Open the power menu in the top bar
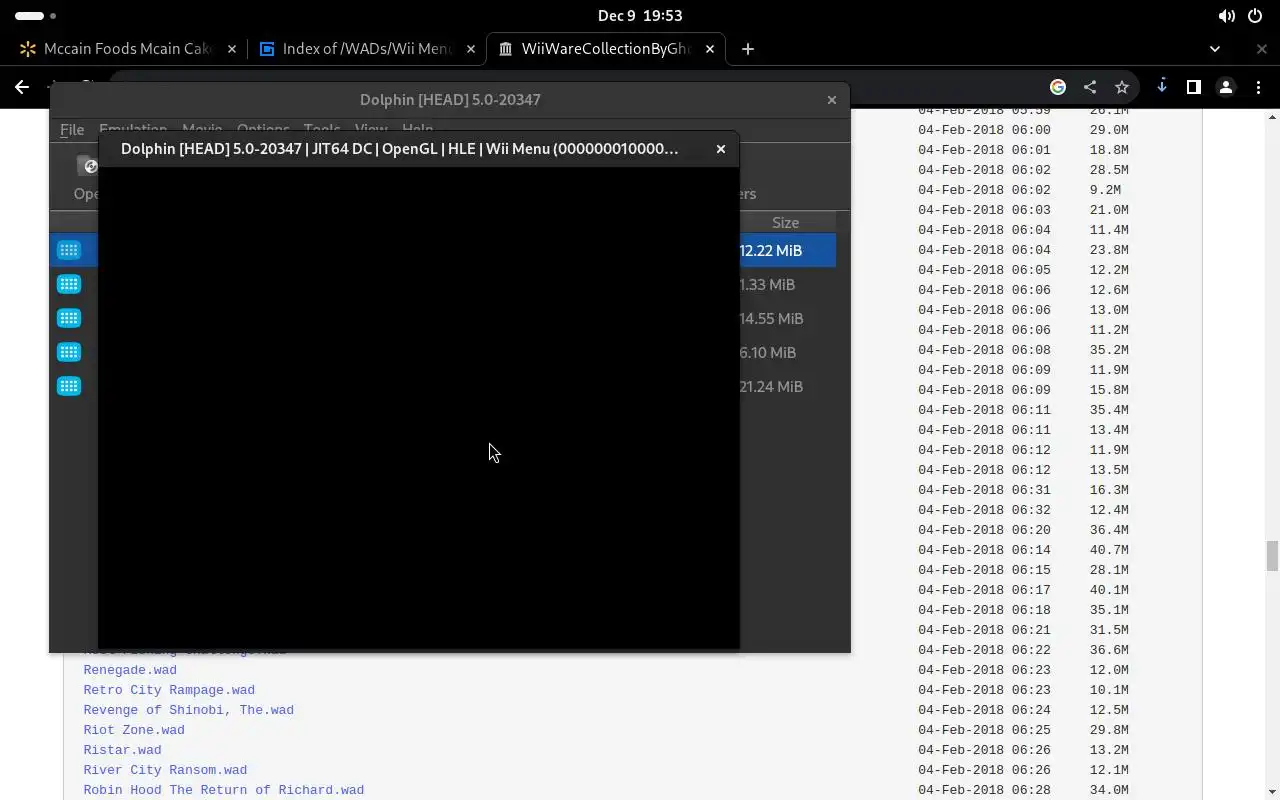 coord(1255,16)
